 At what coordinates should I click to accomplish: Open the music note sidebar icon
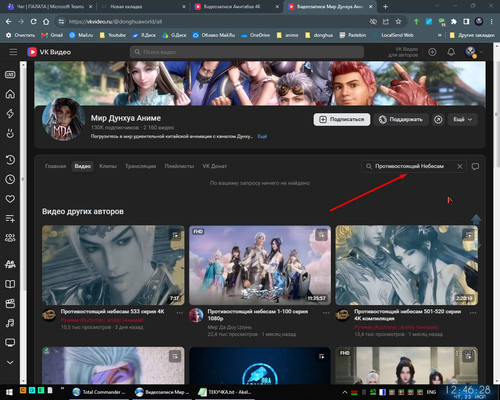pyautogui.click(x=10, y=323)
